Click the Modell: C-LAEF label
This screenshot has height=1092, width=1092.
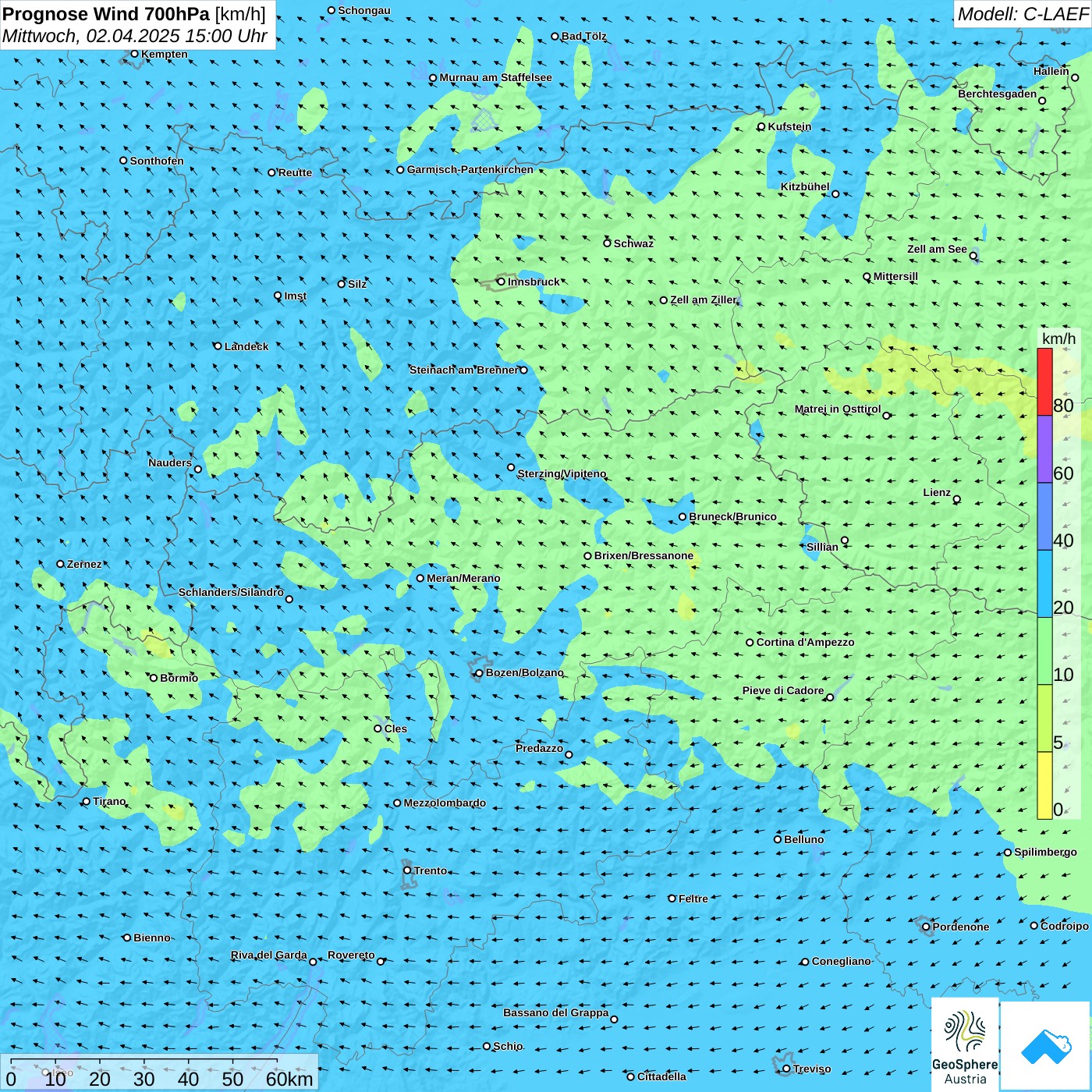pos(1022,14)
